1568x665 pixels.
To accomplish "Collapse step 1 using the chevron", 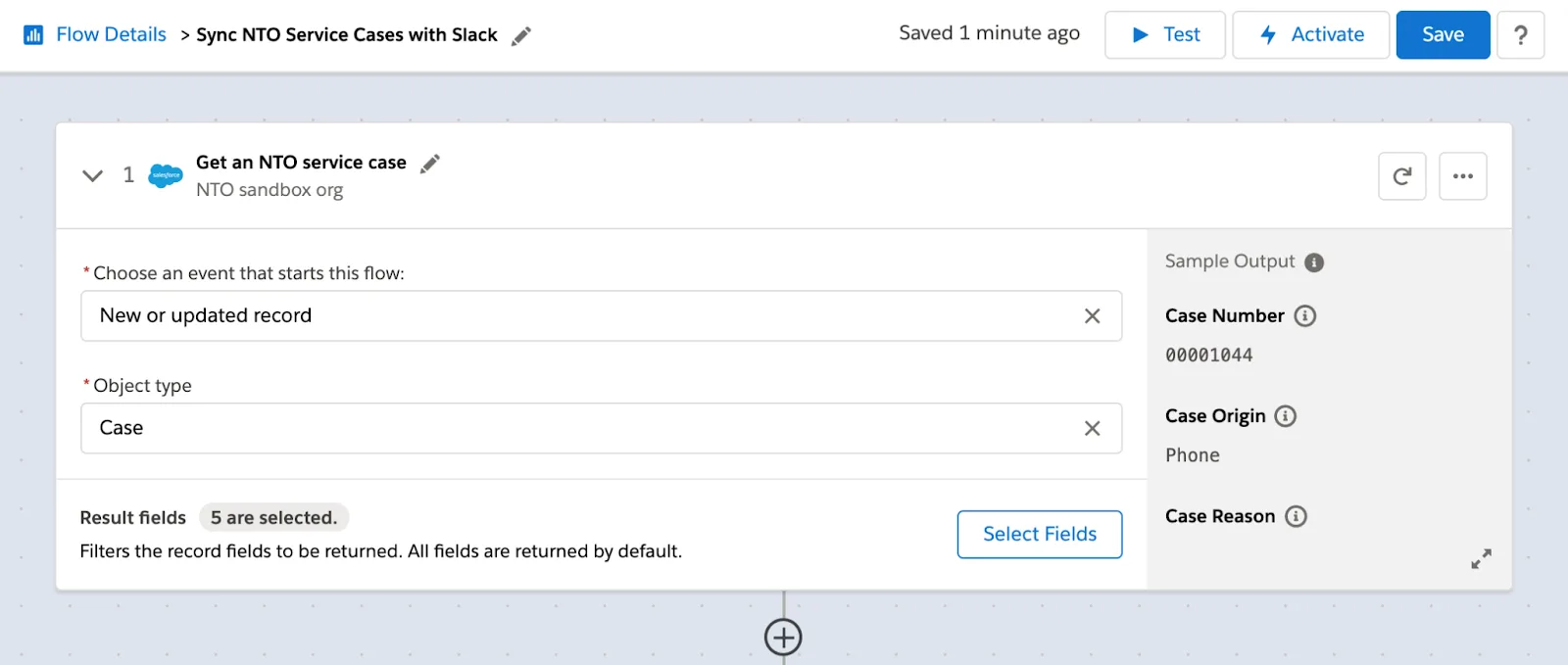I will (x=92, y=175).
